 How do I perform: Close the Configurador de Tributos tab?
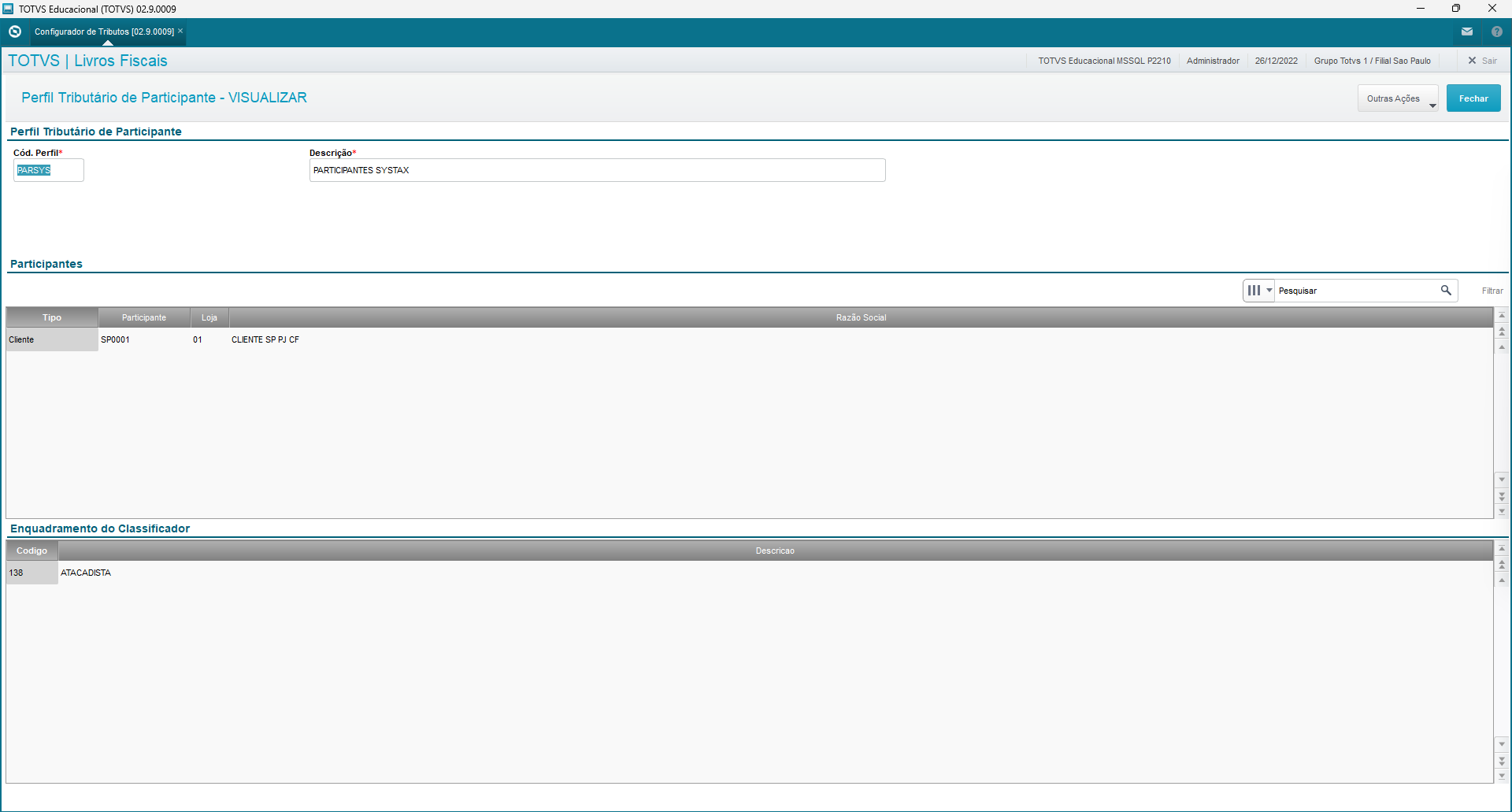(180, 31)
